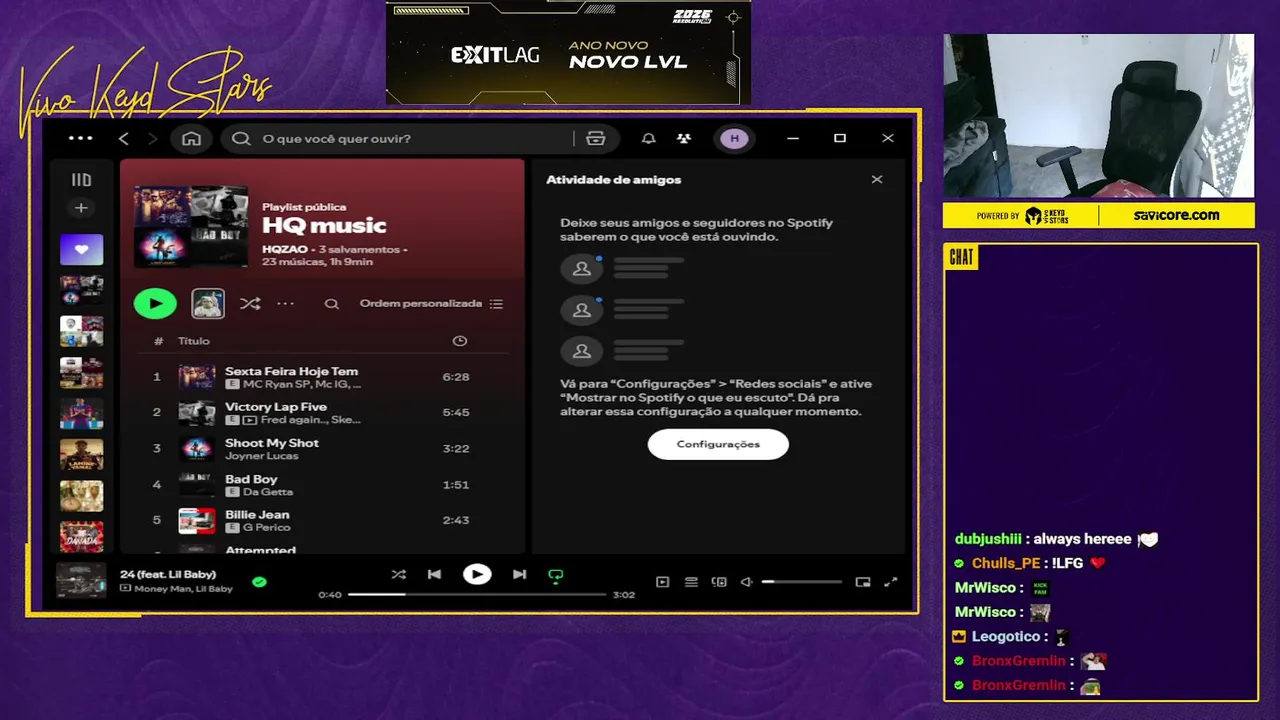
Task: Open the profile avatar 'H' menu
Action: point(734,138)
